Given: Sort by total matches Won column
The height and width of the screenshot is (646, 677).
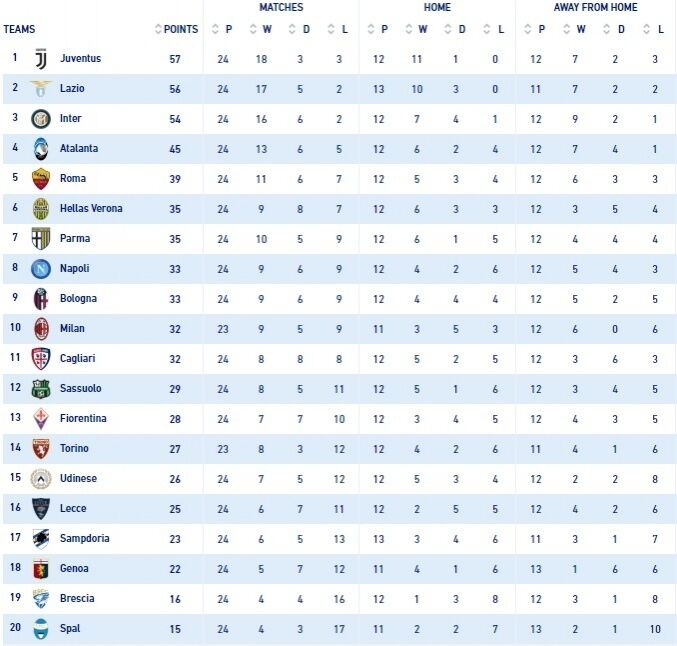Looking at the screenshot, I should click(261, 29).
